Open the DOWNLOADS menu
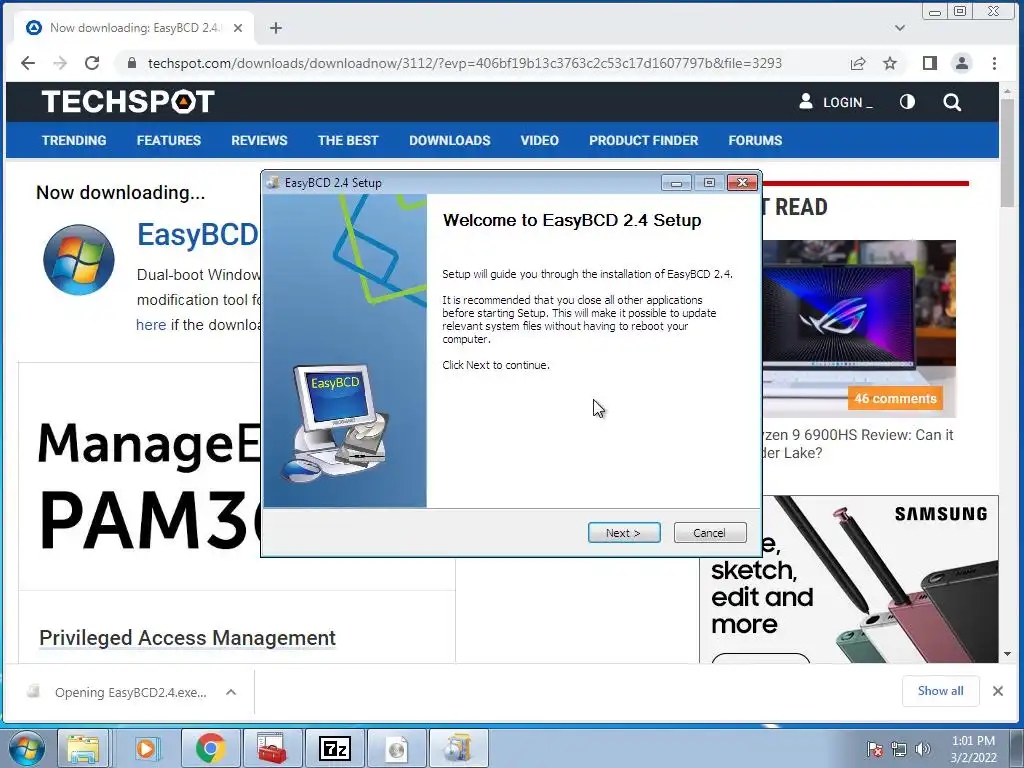Viewport: 1024px width, 768px height. [x=449, y=140]
